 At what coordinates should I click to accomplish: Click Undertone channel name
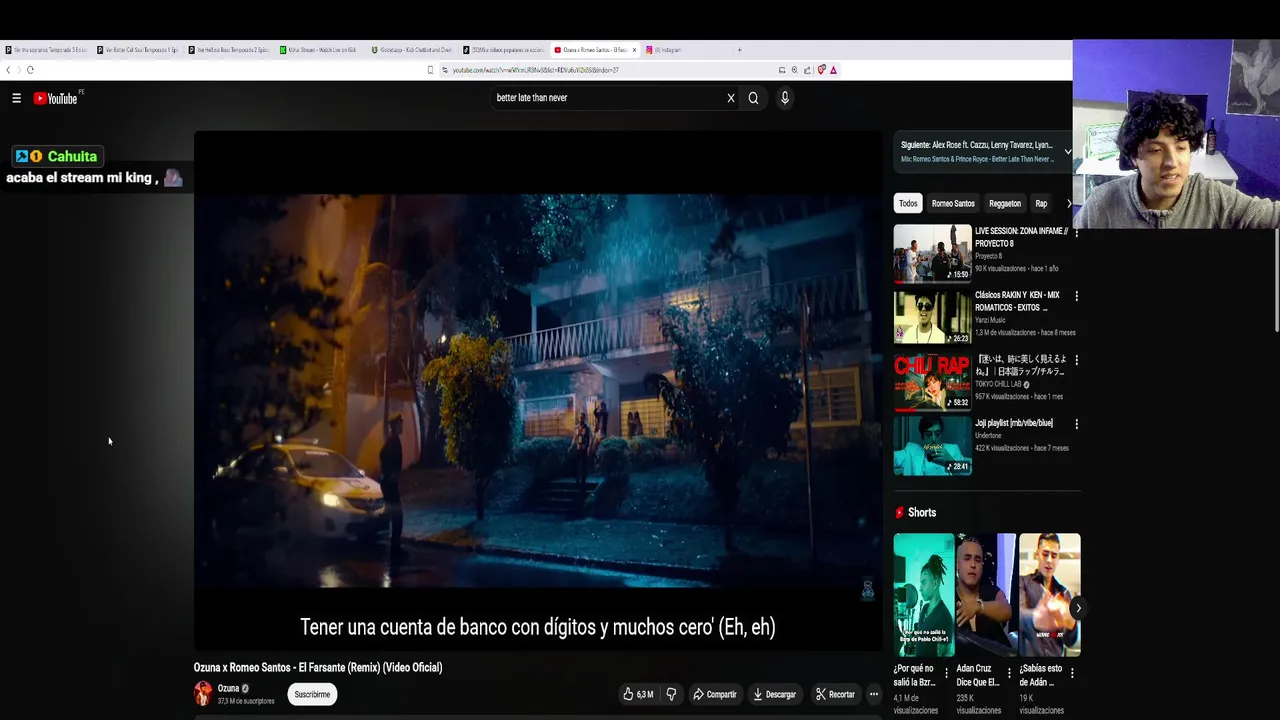coord(988,436)
